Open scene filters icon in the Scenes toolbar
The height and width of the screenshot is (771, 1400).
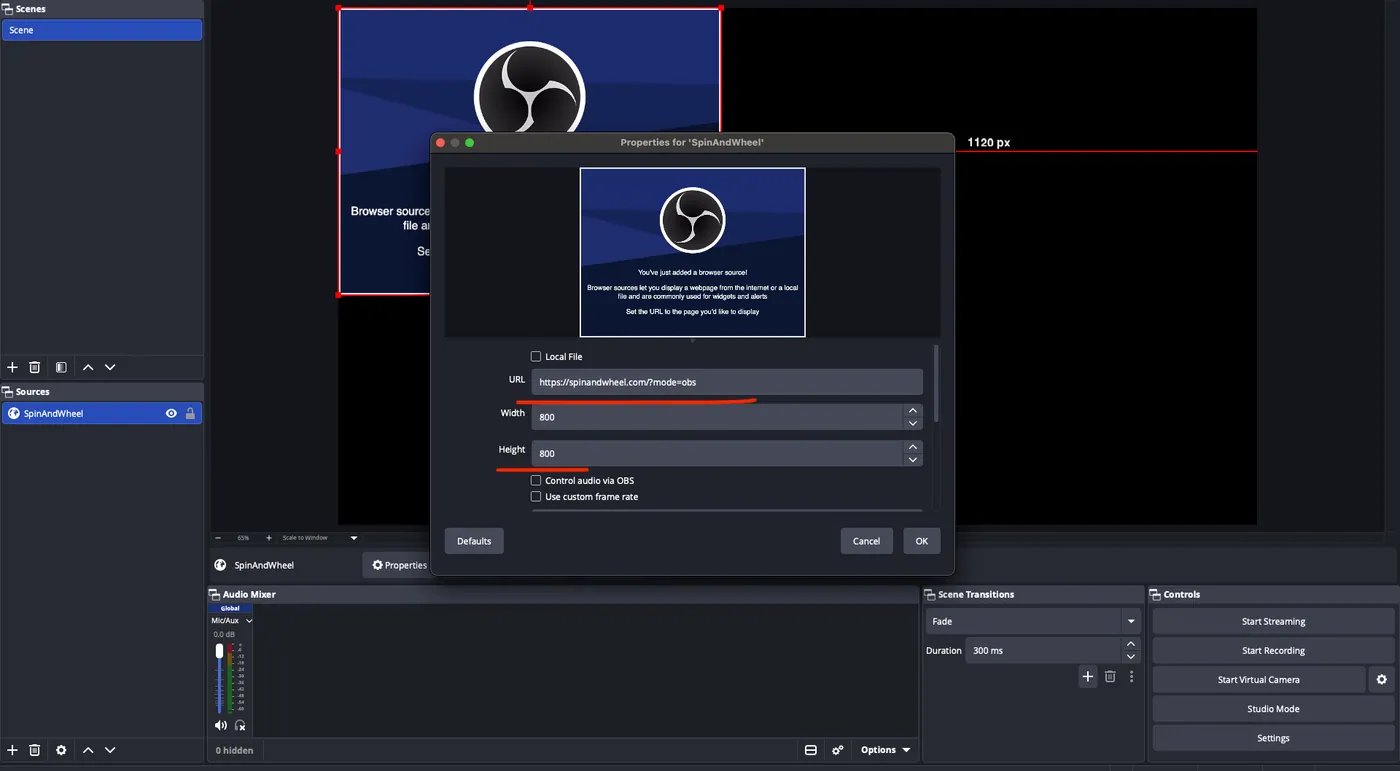coord(61,367)
